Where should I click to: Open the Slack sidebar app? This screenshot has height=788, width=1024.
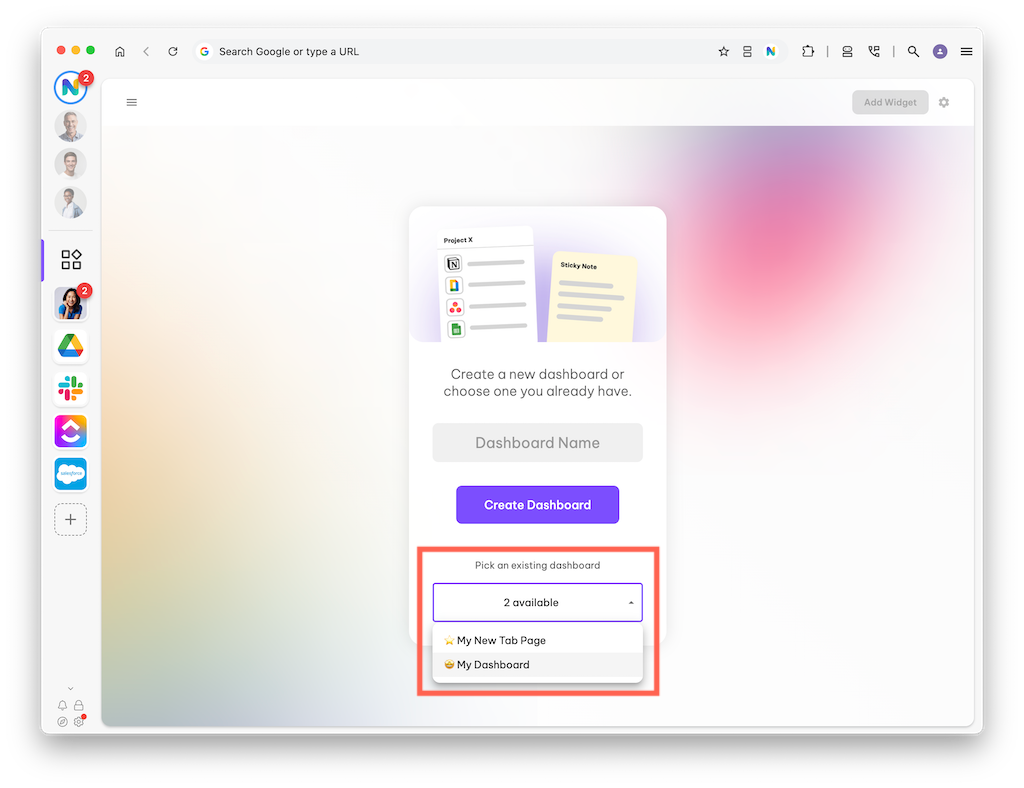click(71, 389)
